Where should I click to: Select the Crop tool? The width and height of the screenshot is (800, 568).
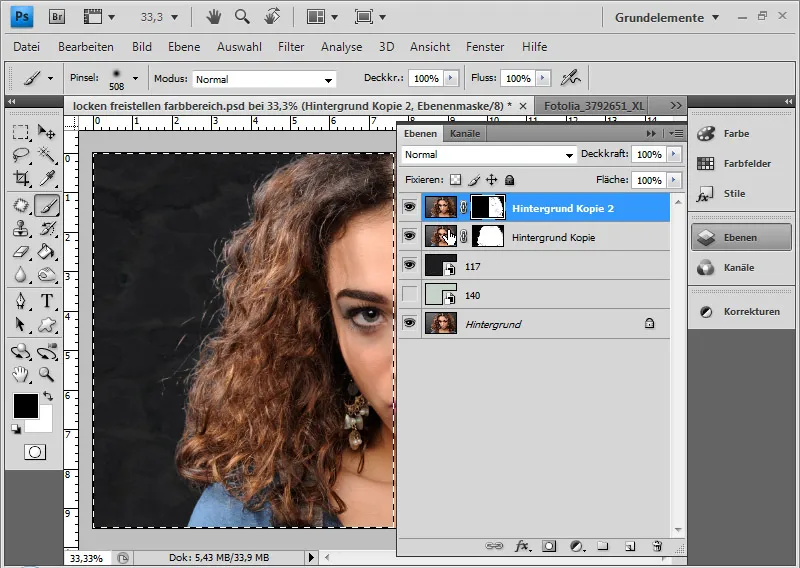[x=20, y=178]
